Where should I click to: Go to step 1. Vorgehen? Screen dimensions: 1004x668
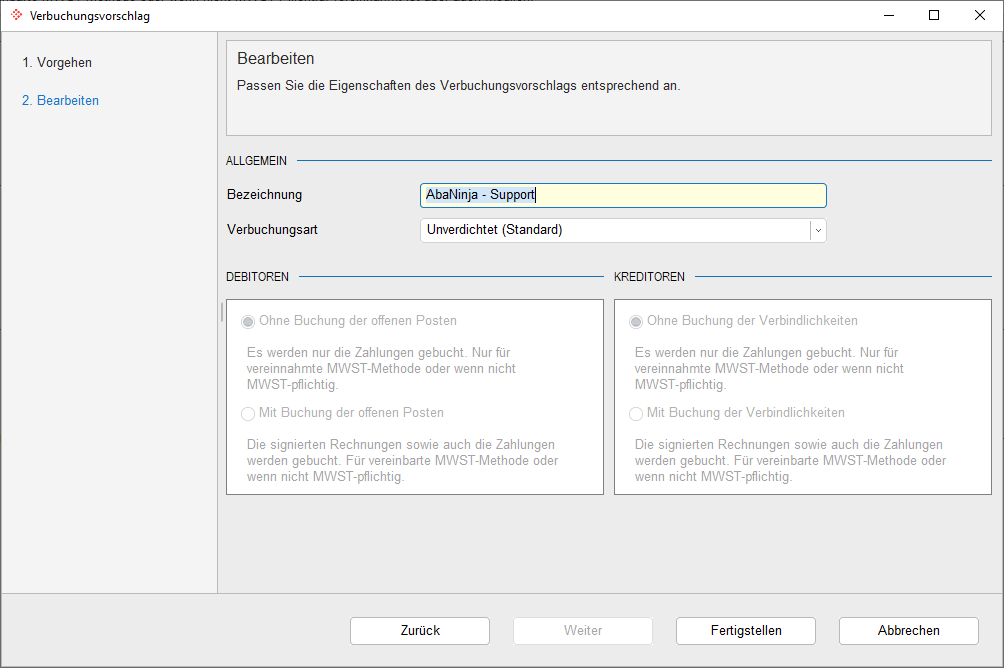[57, 63]
